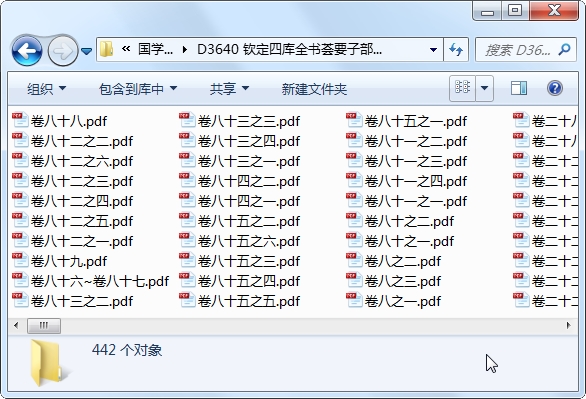Select file name 卷八十五之四.pdf
Screen dimensions: 586x399
click(249, 282)
